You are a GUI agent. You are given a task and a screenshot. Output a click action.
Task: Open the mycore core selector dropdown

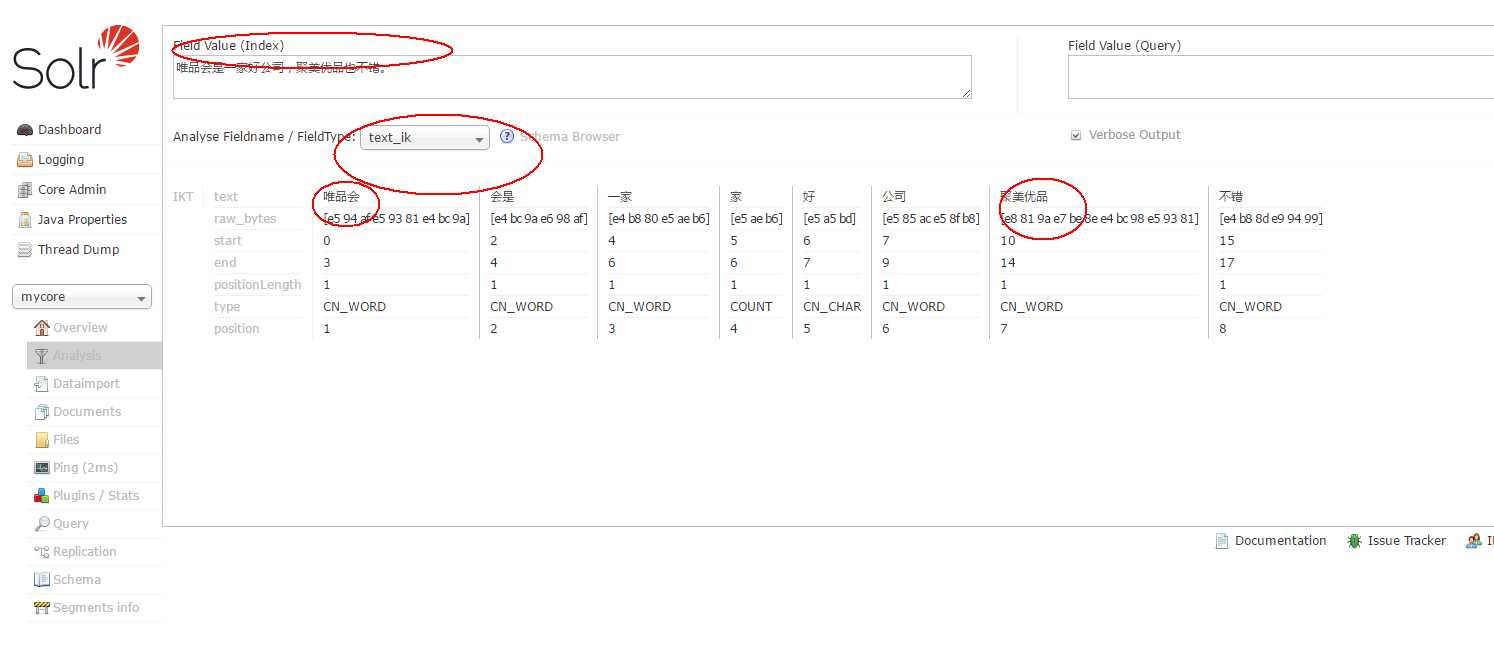coord(82,297)
